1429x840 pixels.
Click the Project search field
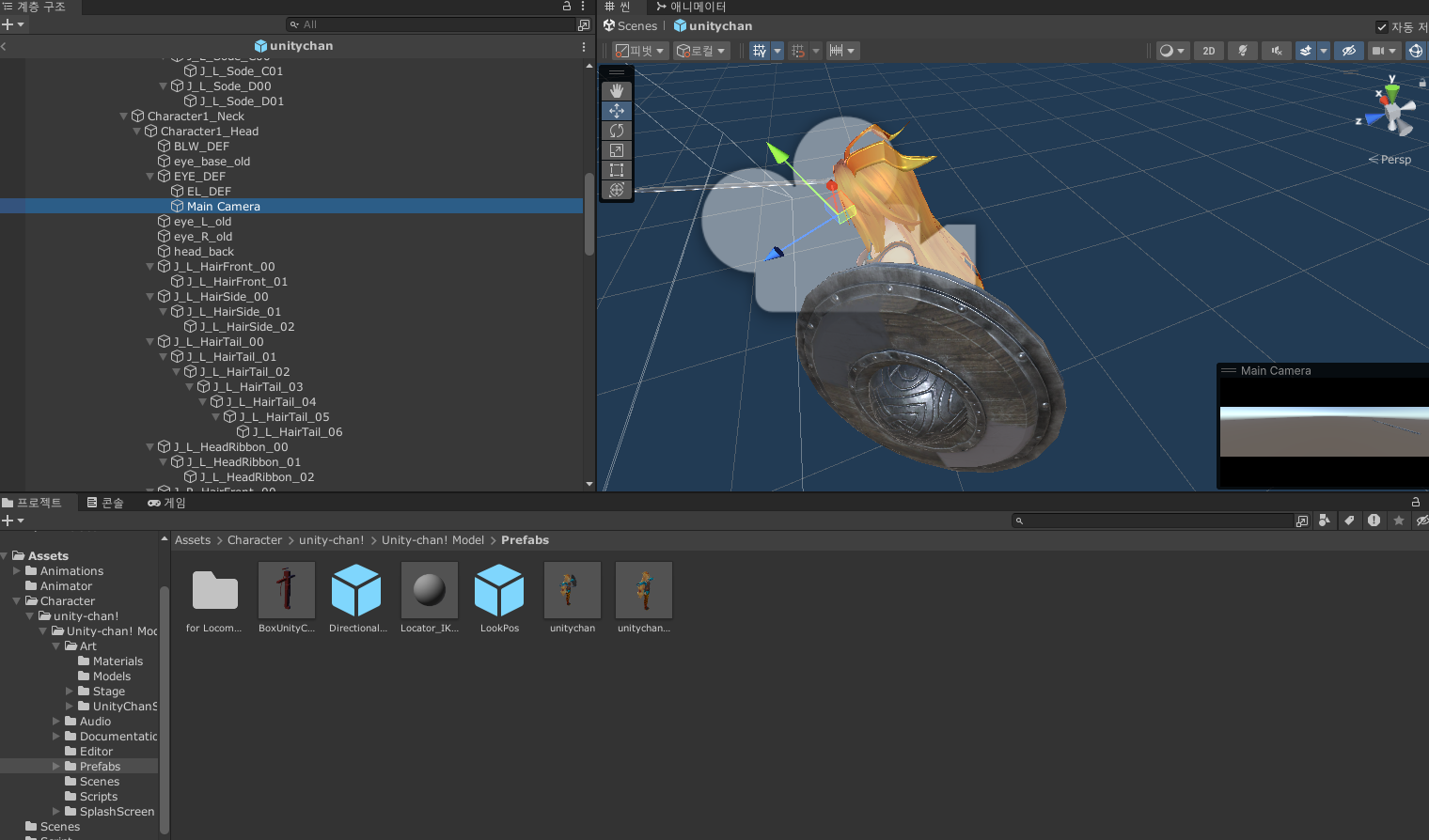tap(1153, 521)
